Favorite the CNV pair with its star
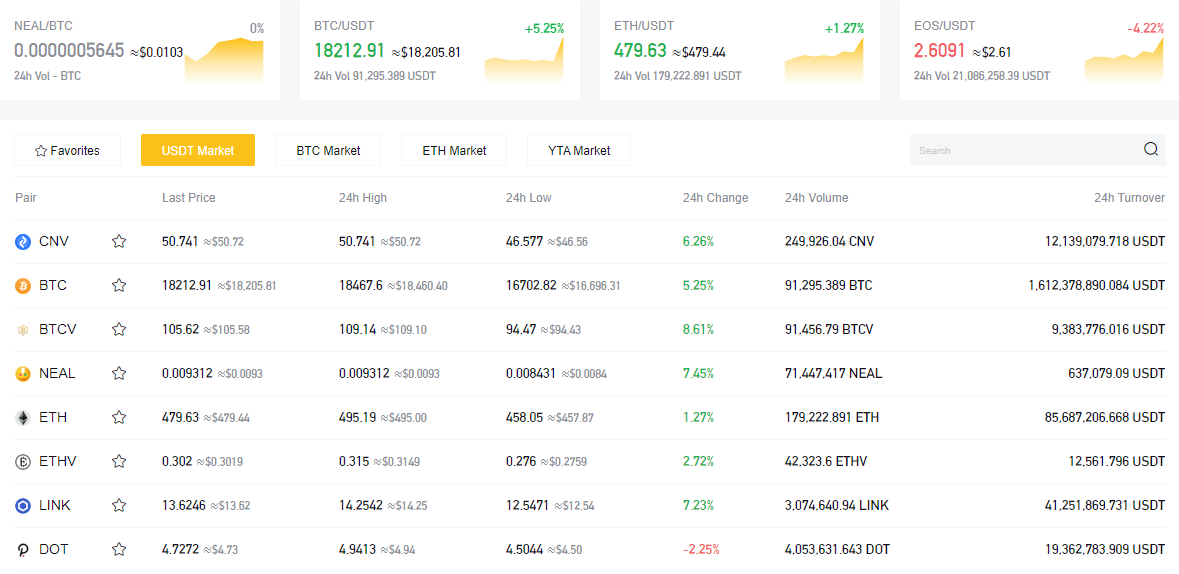The height and width of the screenshot is (574, 1179). [119, 241]
